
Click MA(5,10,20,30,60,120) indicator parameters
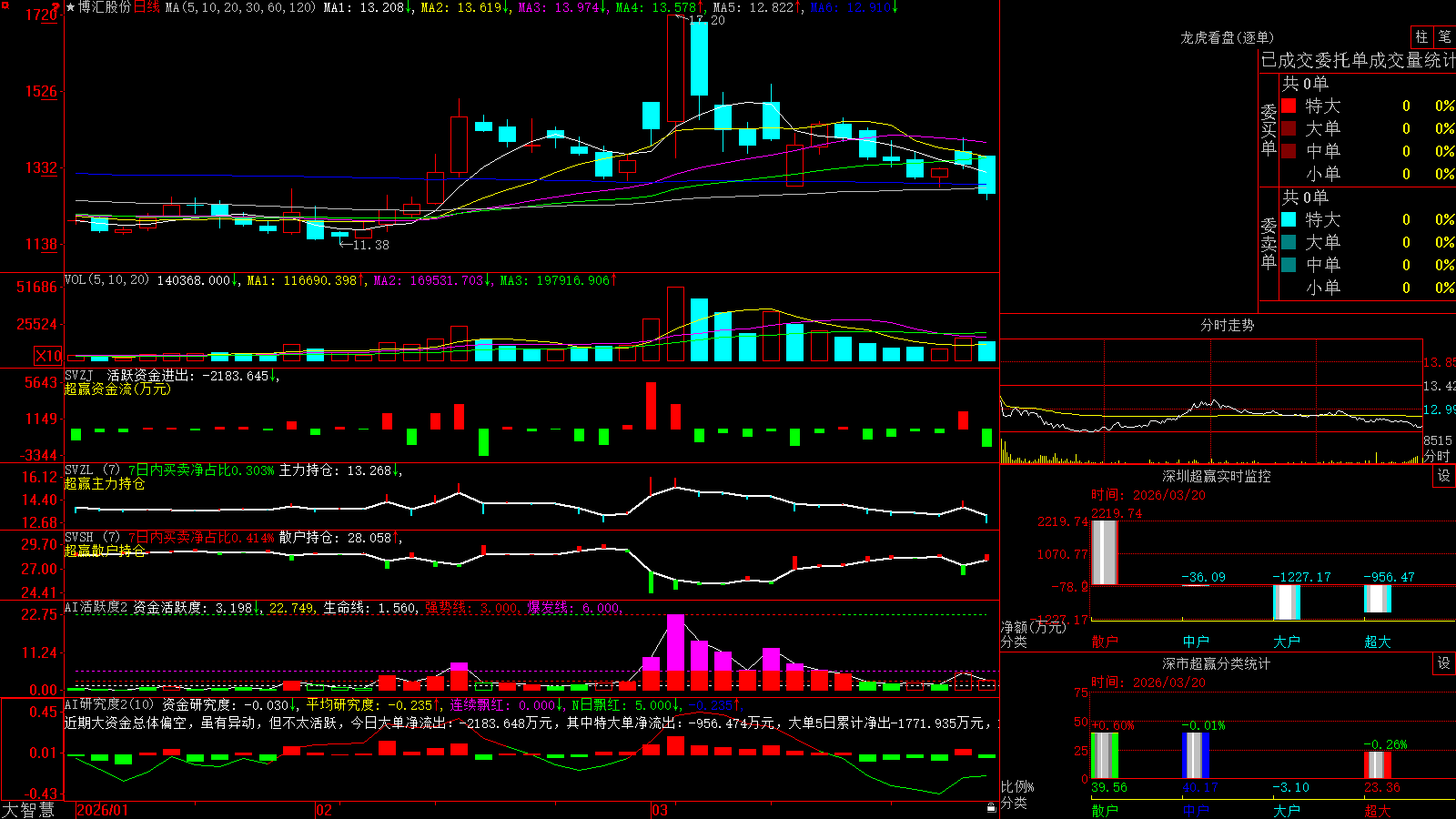click(x=240, y=7)
